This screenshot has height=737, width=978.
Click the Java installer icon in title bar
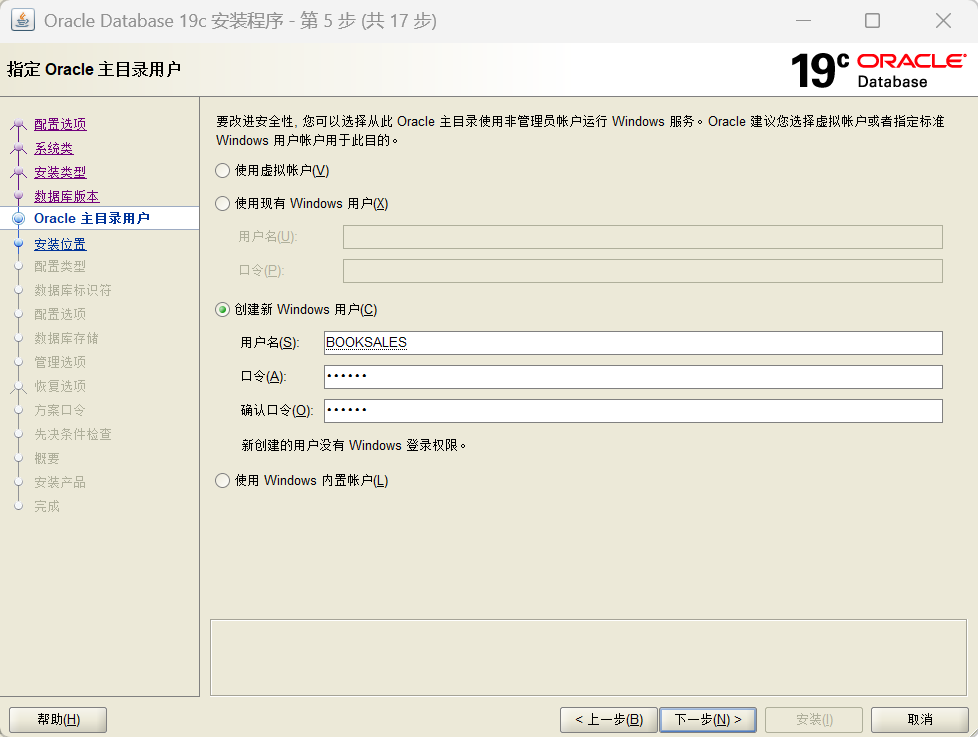pyautogui.click(x=22, y=21)
